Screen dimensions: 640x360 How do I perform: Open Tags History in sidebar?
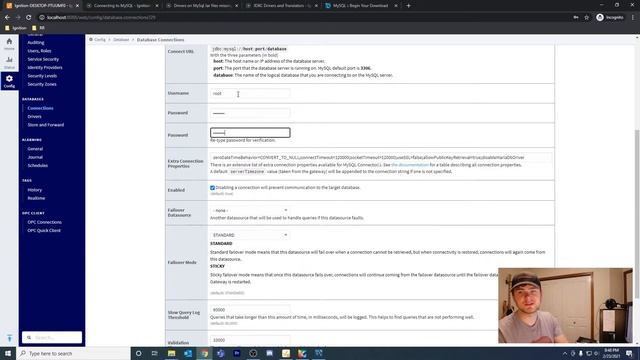pos(35,190)
